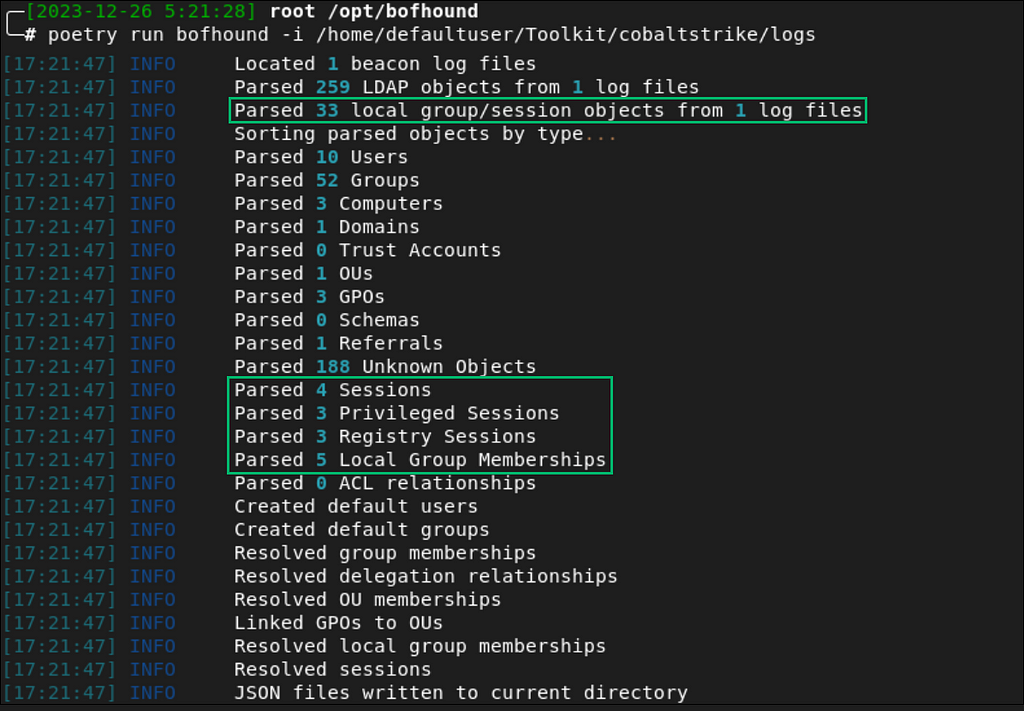Image resolution: width=1024 pixels, height=711 pixels.
Task: Click the 'Located 1 beacon log files' line
Action: tap(385, 64)
